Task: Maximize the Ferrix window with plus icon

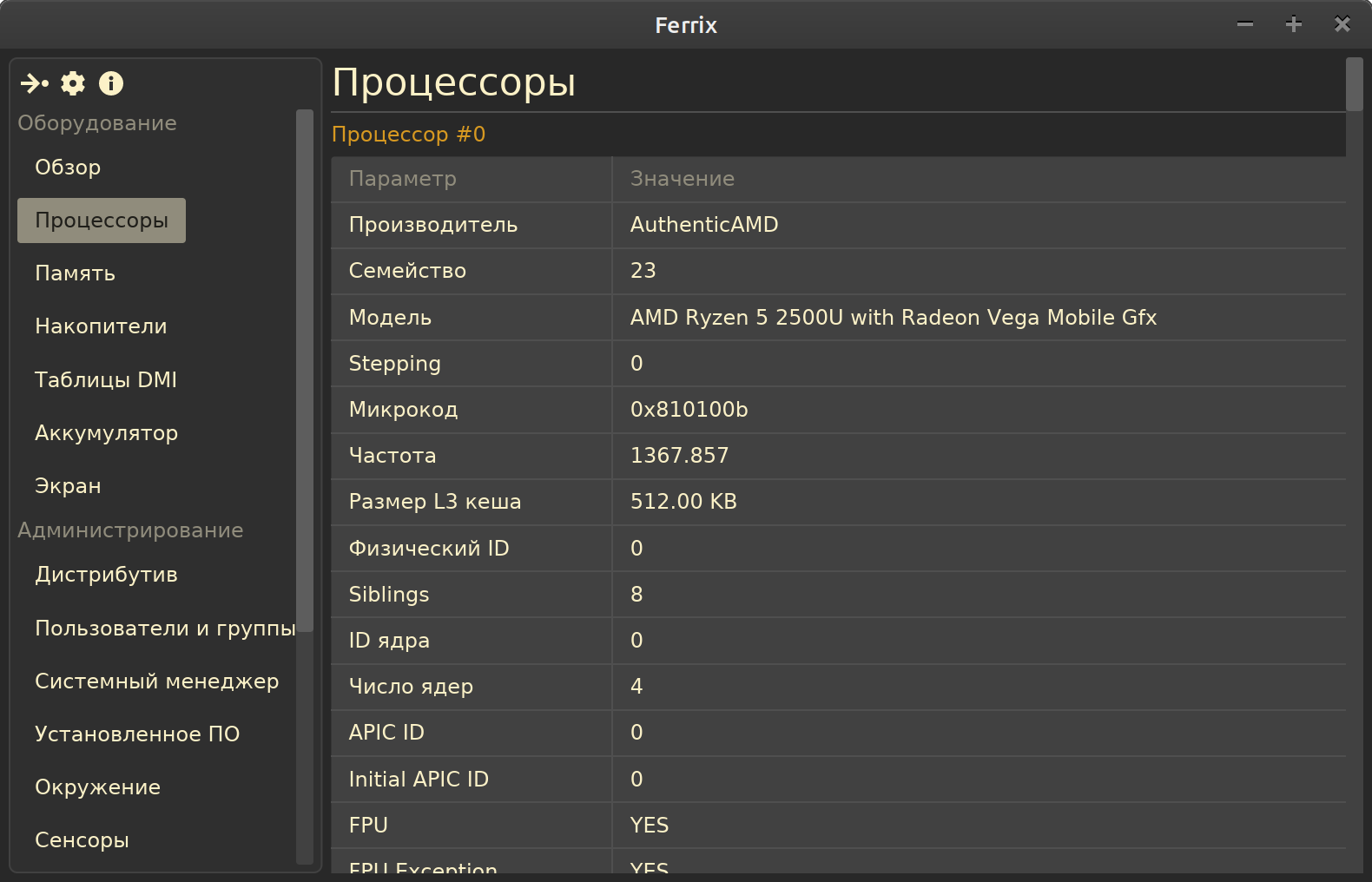Action: [1294, 24]
